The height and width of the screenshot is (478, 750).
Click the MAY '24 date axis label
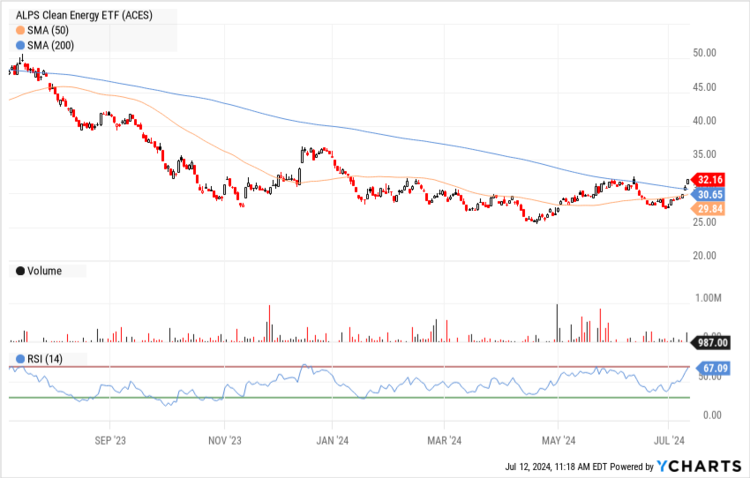click(x=558, y=439)
